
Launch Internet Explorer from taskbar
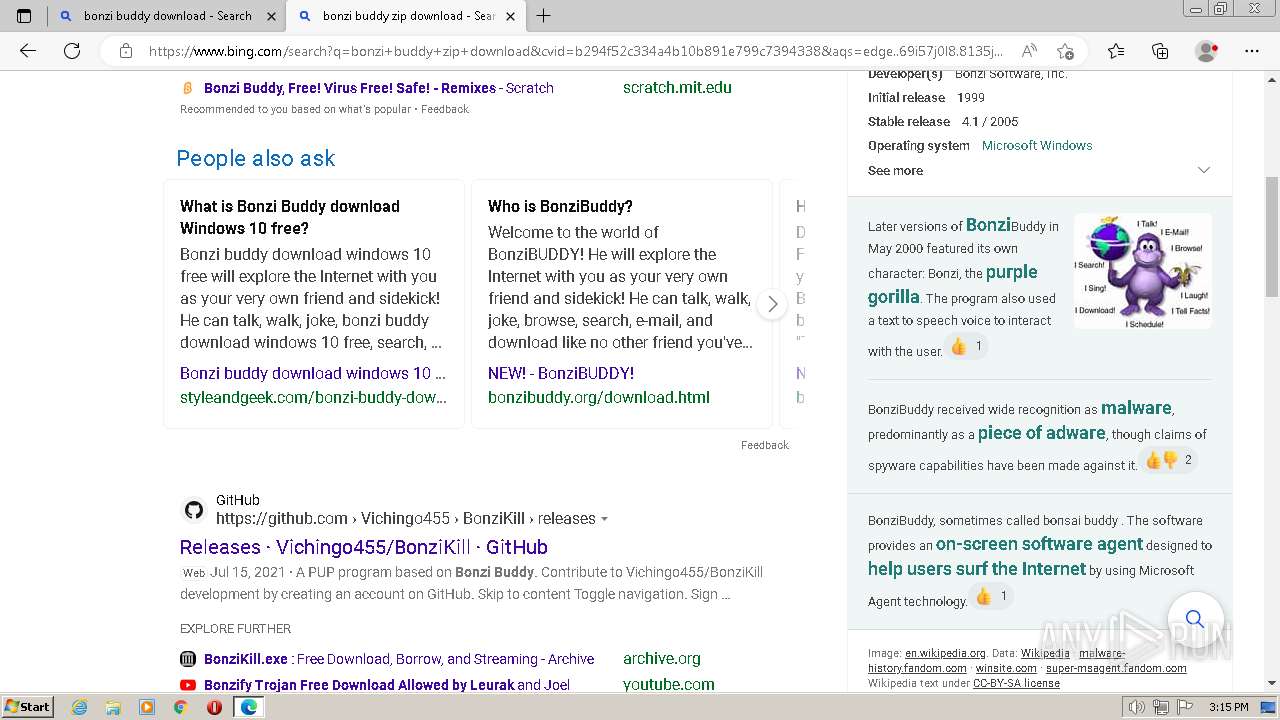point(80,707)
